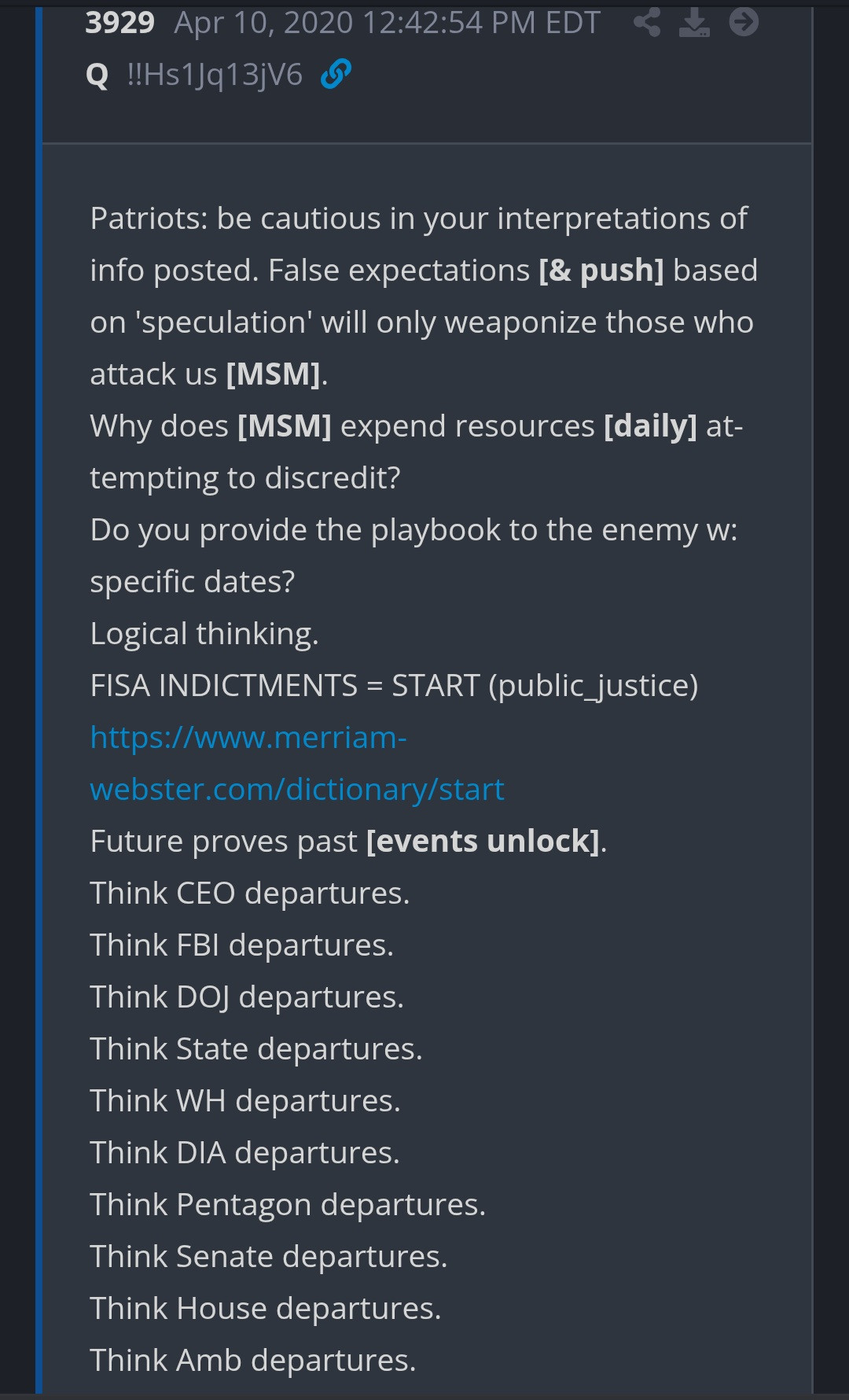
Task: Click the download icon for post 3929
Action: (x=694, y=22)
